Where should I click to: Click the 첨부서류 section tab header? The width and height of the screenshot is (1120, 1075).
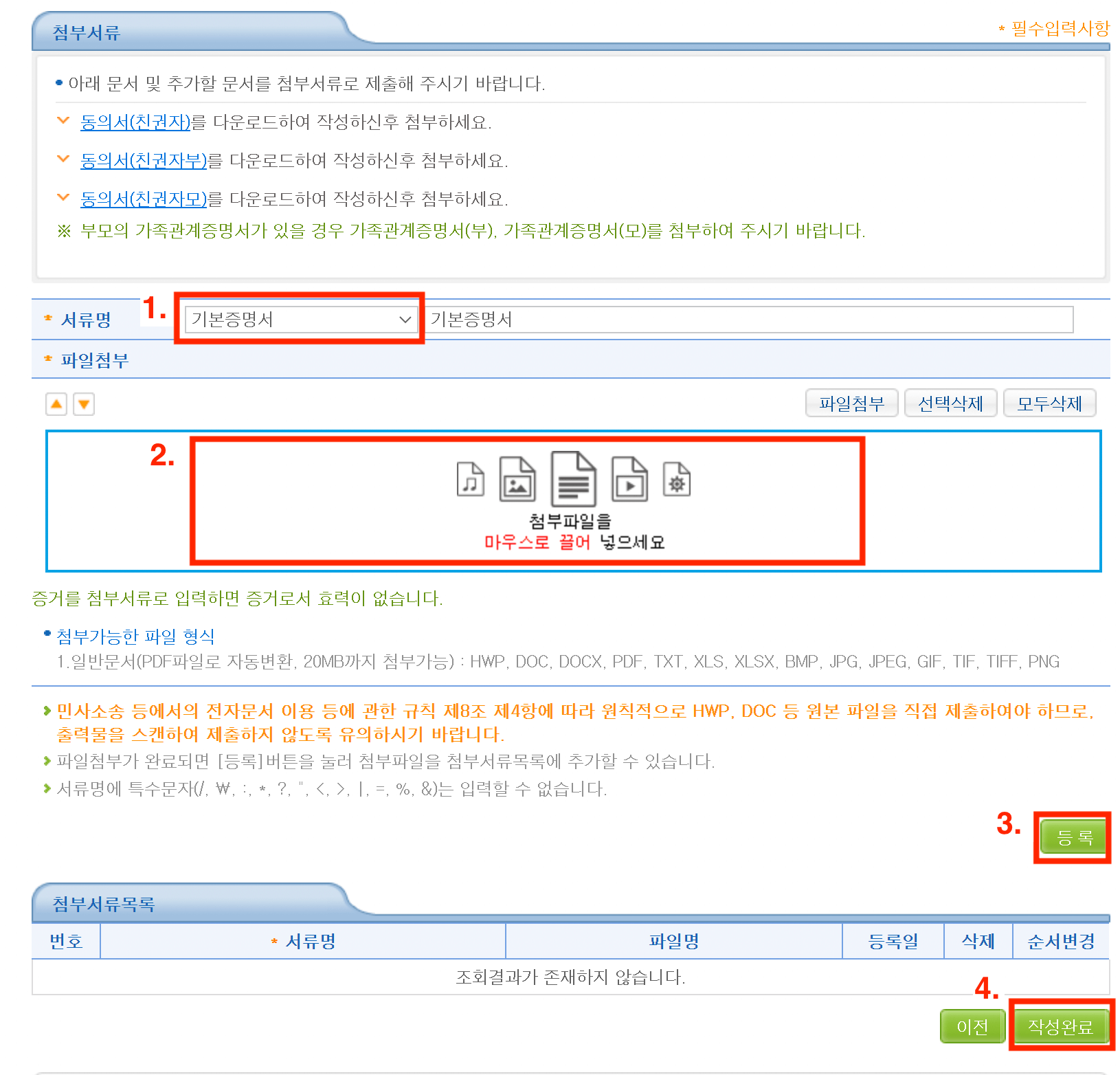click(x=87, y=32)
